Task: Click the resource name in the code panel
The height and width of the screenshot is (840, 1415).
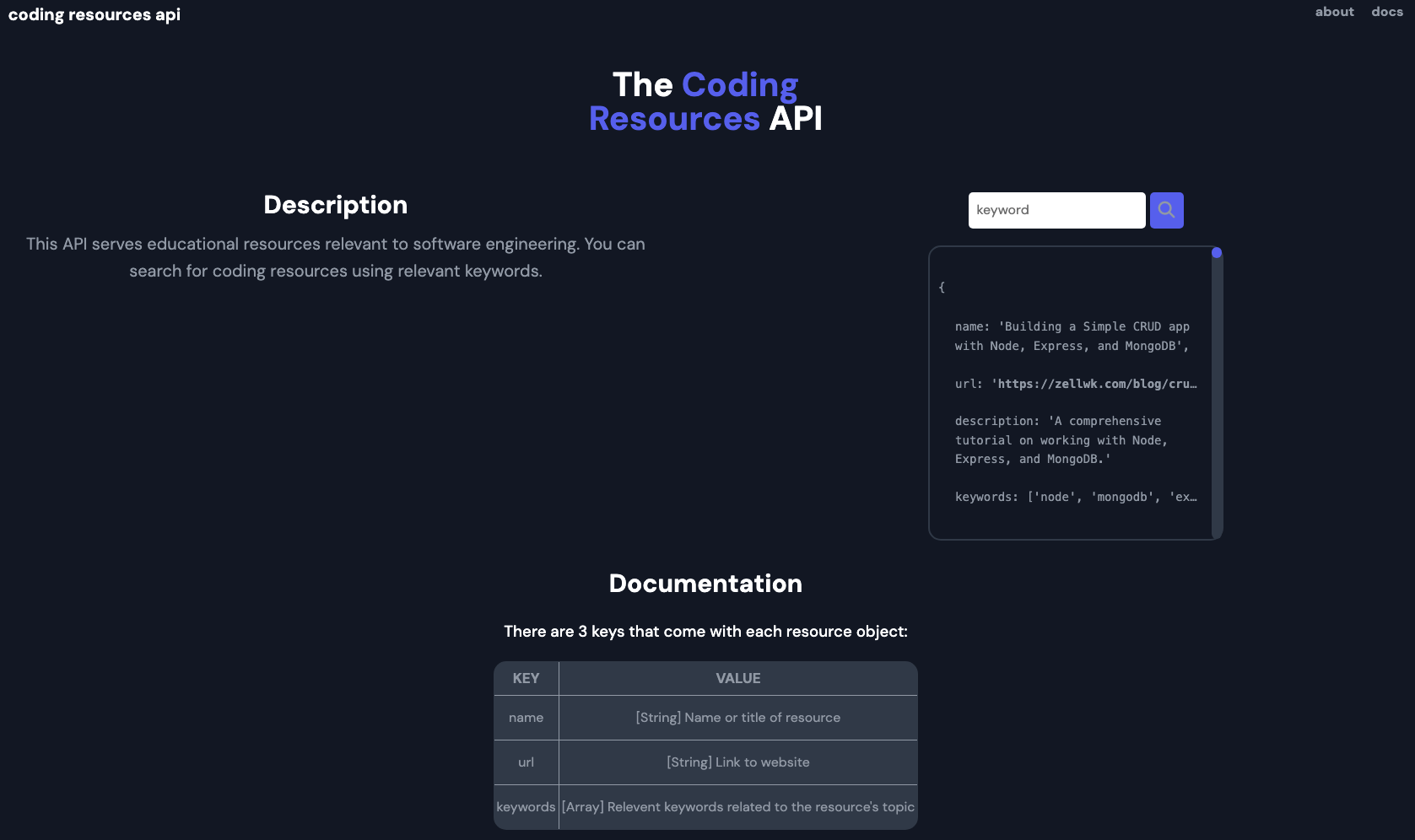Action: tap(1072, 336)
